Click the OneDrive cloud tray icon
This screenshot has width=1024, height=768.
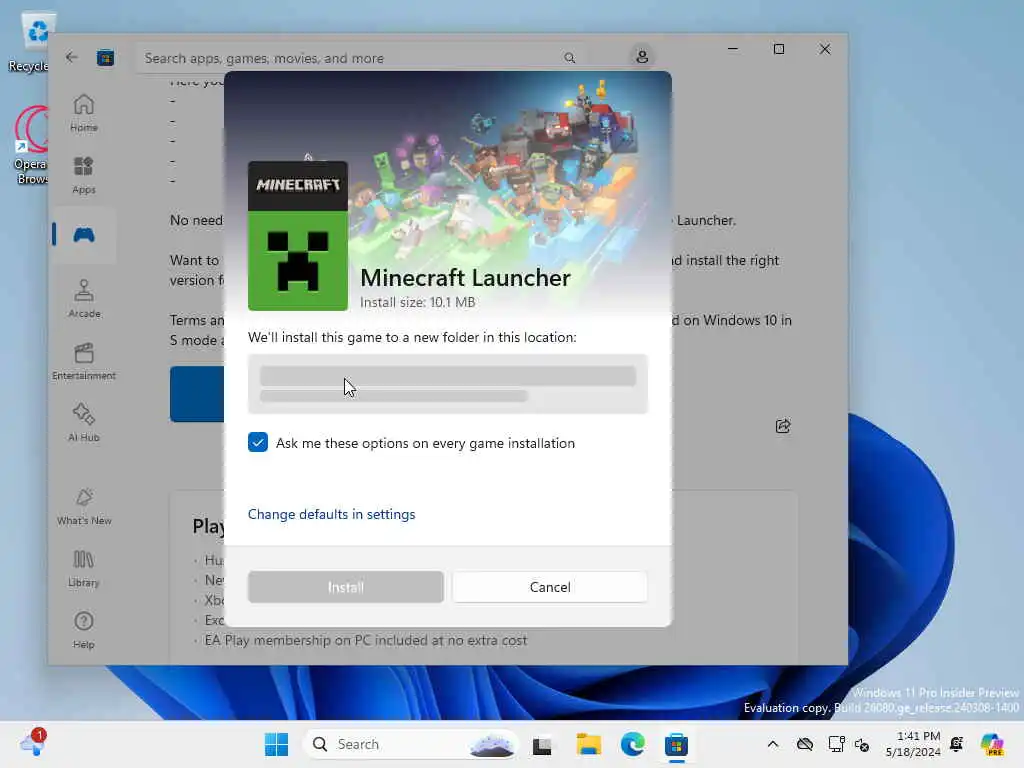tap(805, 744)
